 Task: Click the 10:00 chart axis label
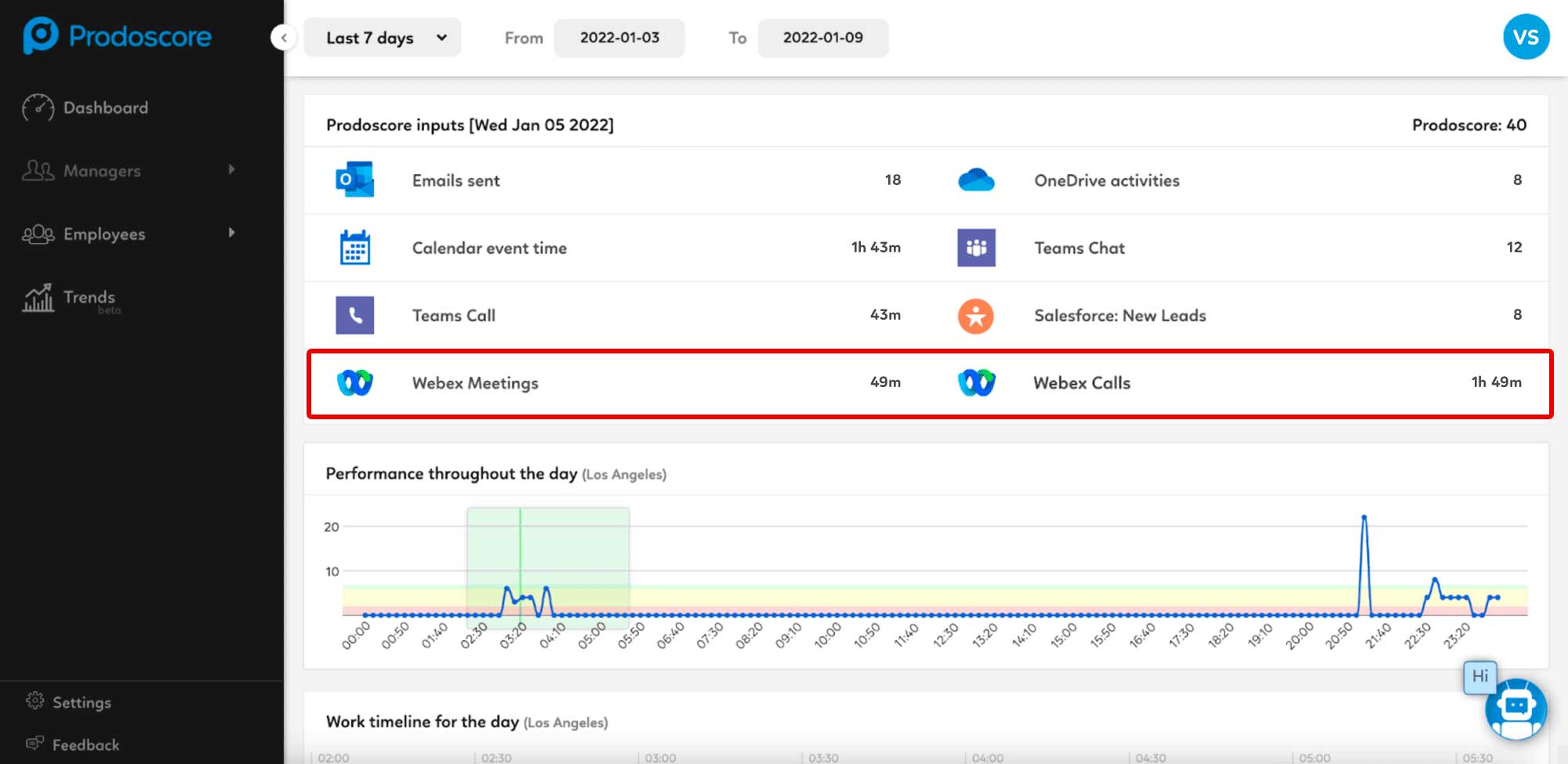828,635
